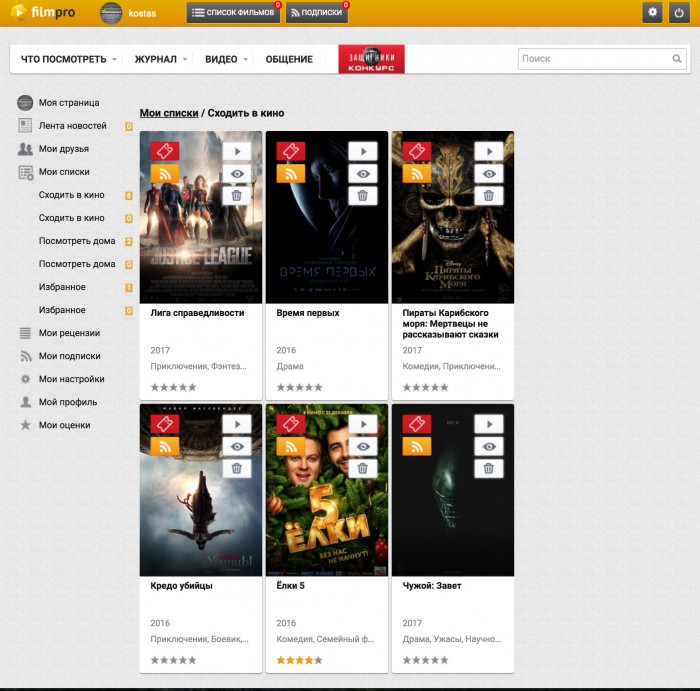Viewport: 700px width, 691px height.
Task: Open Лента новостей in sidebar
Action: [x=62, y=125]
